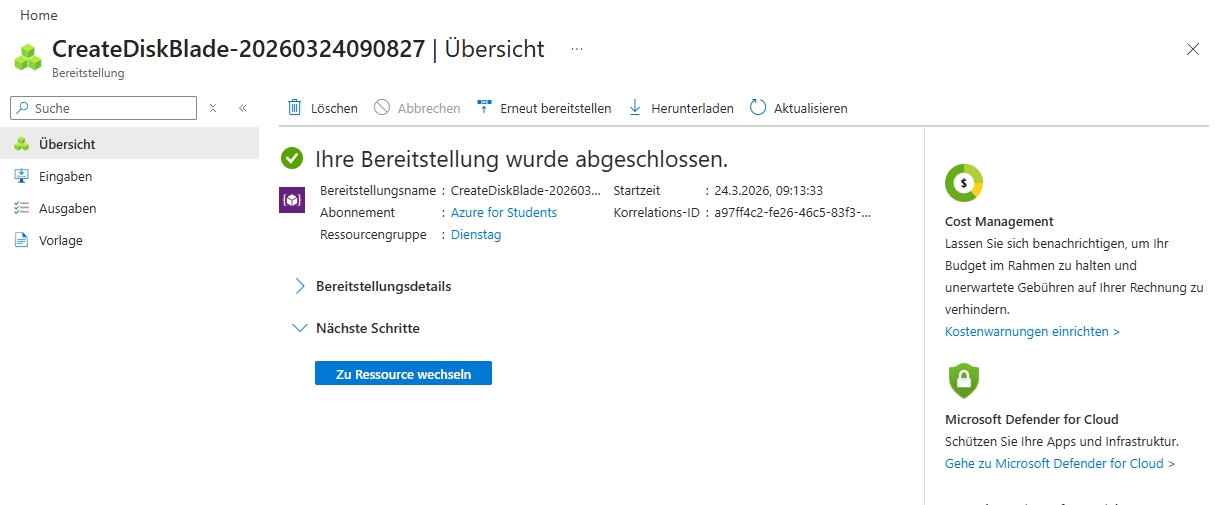
Task: Open the Azure for Students subscription link
Action: 504,213
